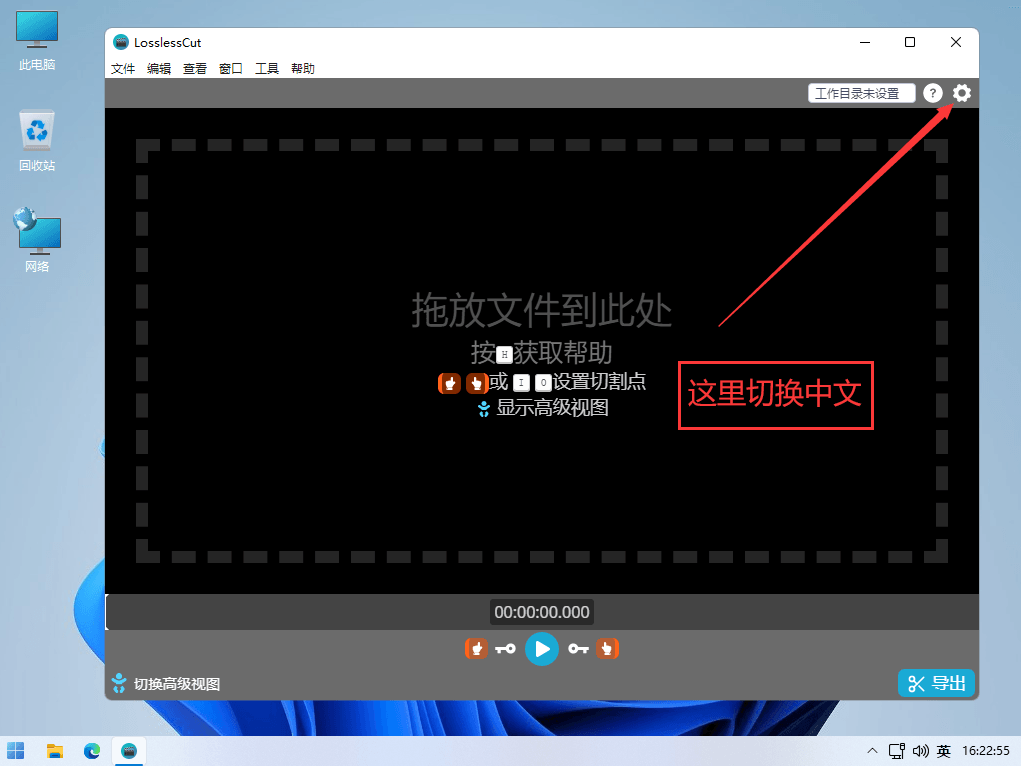
Task: Click the LosslessCut title bar app icon
Action: point(120,42)
